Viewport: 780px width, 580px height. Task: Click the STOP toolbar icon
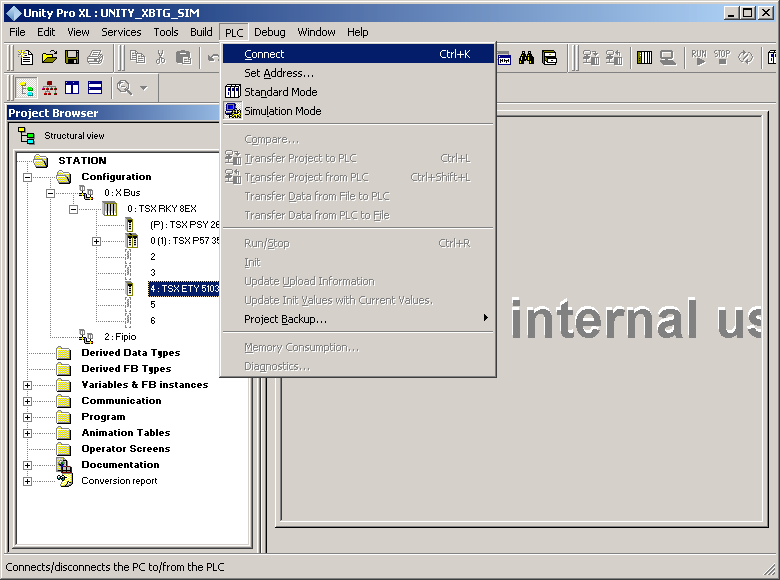722,58
